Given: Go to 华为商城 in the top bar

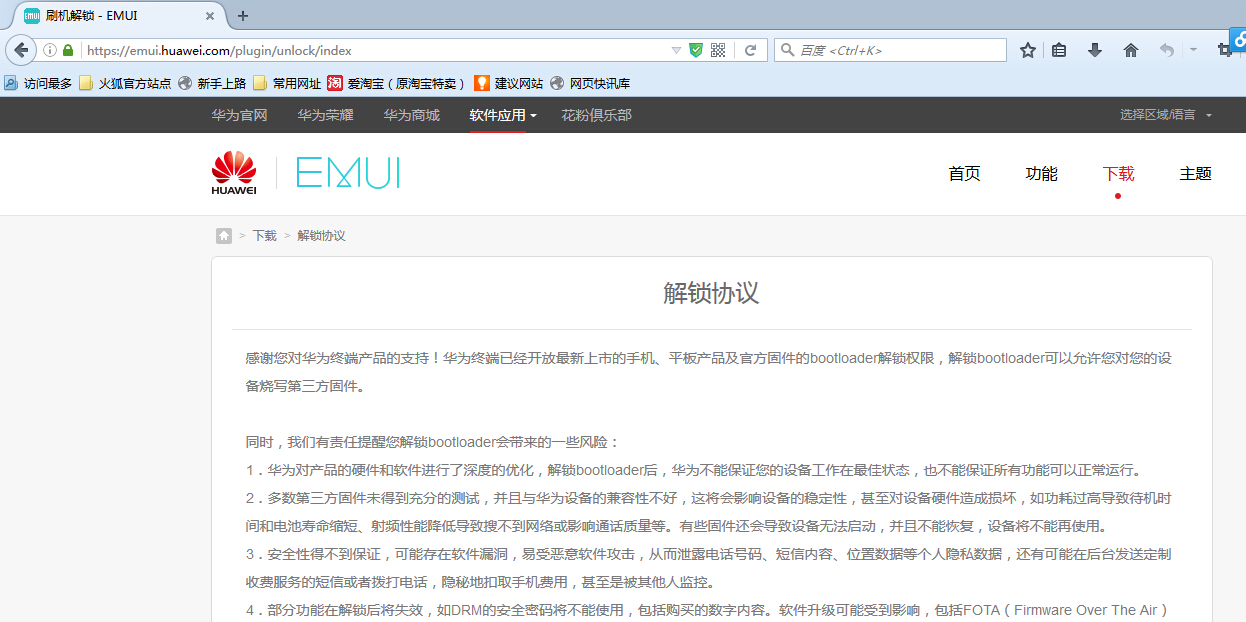Looking at the screenshot, I should [x=411, y=115].
